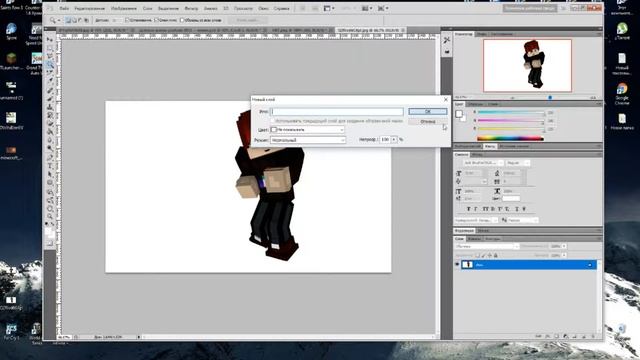Open the Изображение menu
Viewport: 640px width, 360px height.
[x=124, y=8]
